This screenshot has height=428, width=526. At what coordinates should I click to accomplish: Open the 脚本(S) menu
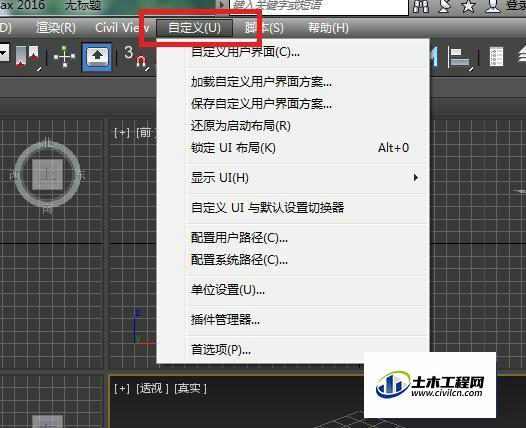(x=264, y=28)
